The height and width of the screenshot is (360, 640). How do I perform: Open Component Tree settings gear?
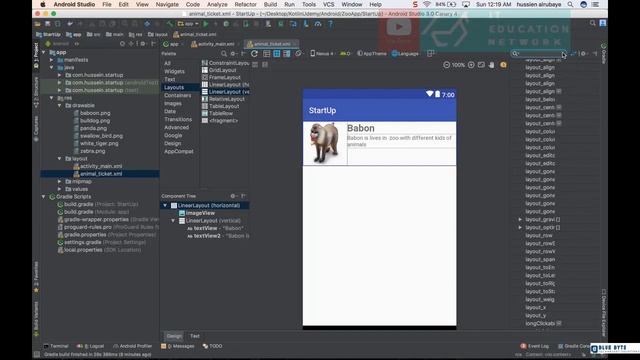(233, 196)
